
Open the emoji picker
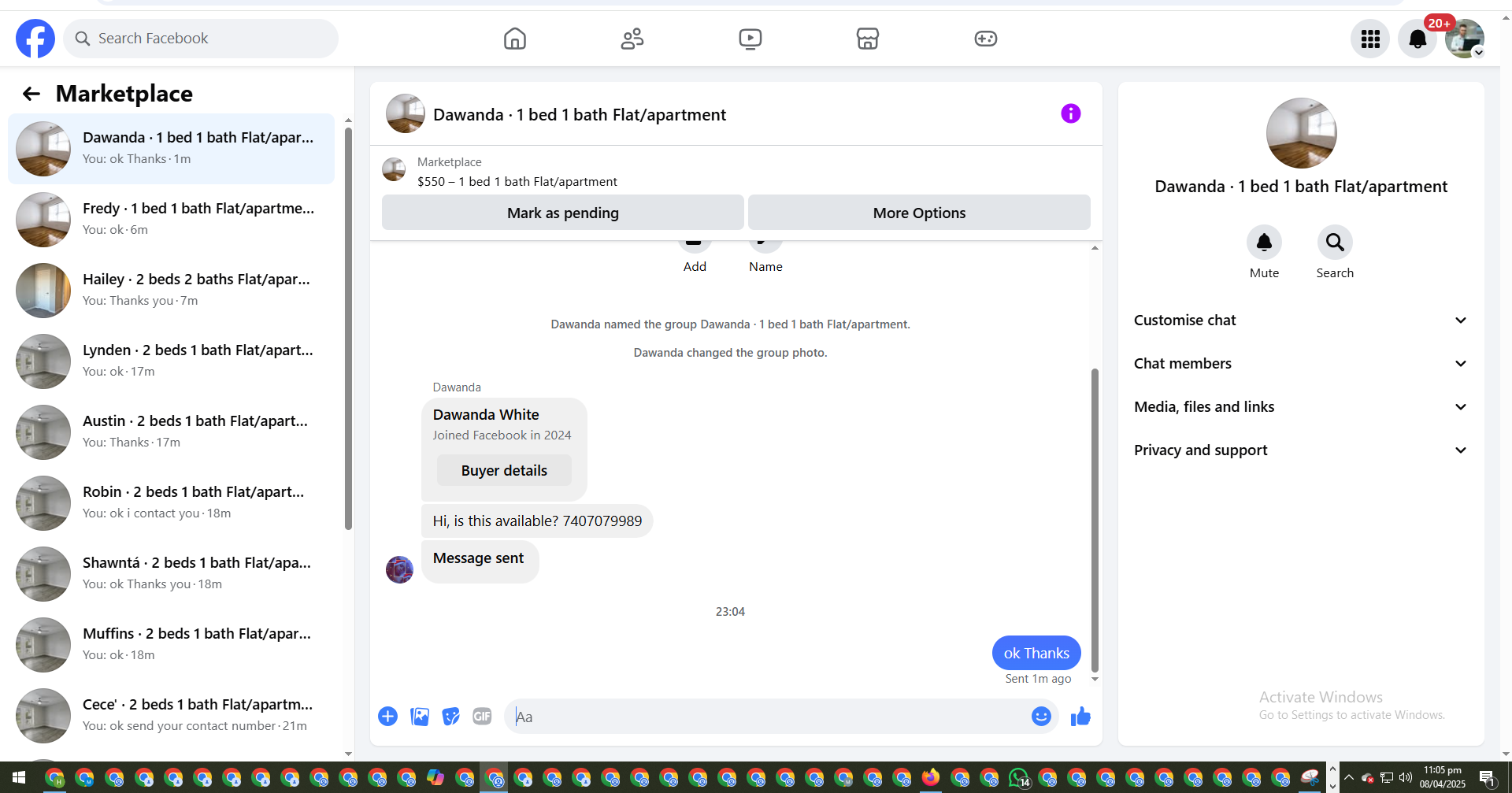[1041, 717]
